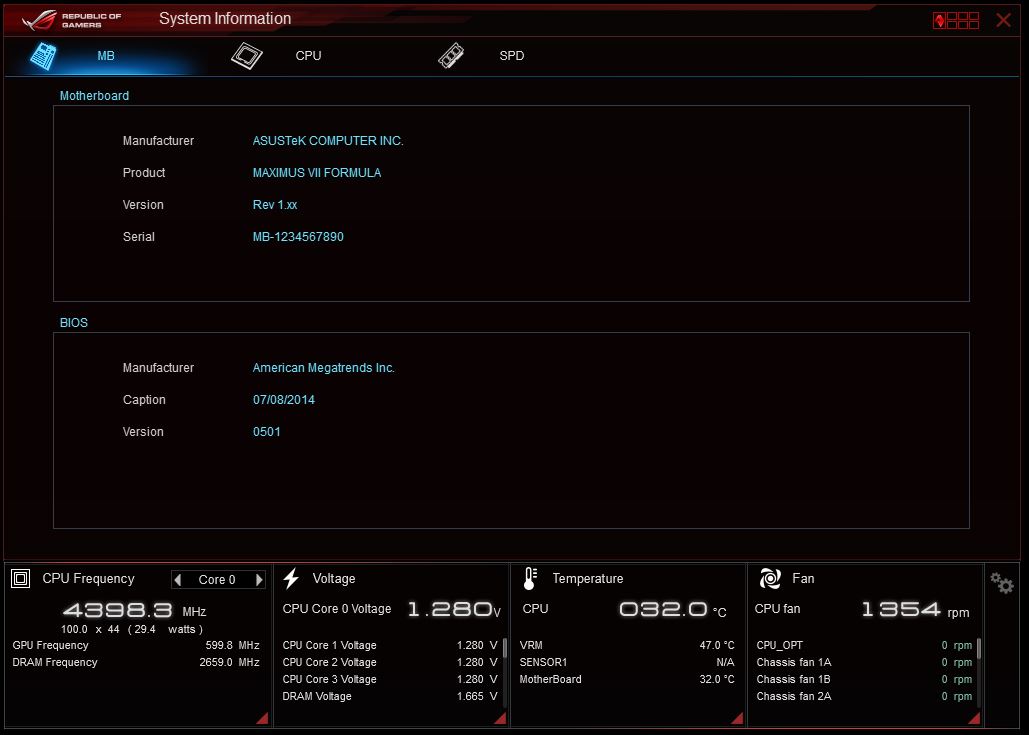The width and height of the screenshot is (1029, 735).
Task: Click the VRM temperature row
Action: 627,645
